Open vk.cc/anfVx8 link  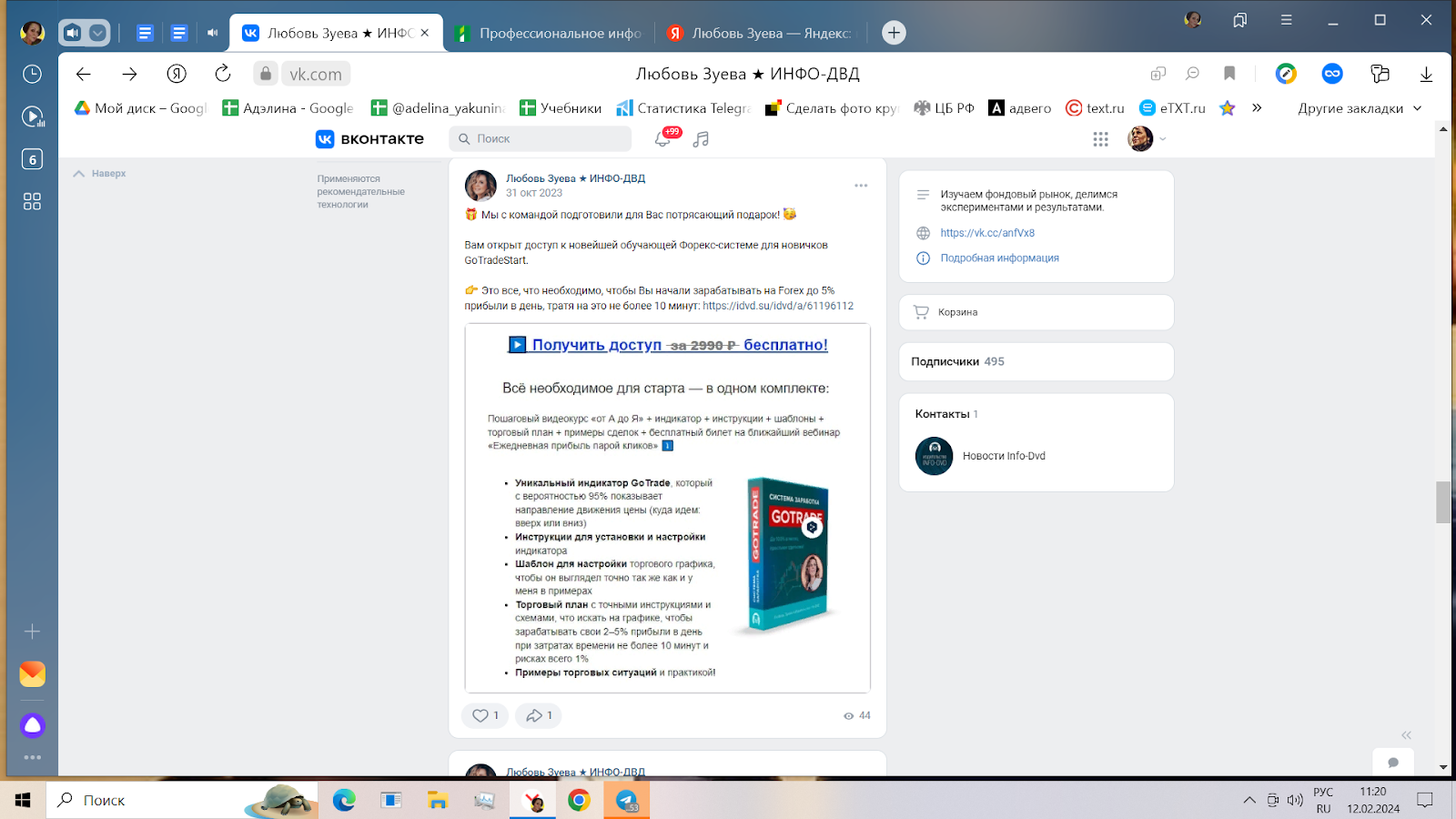(x=987, y=233)
